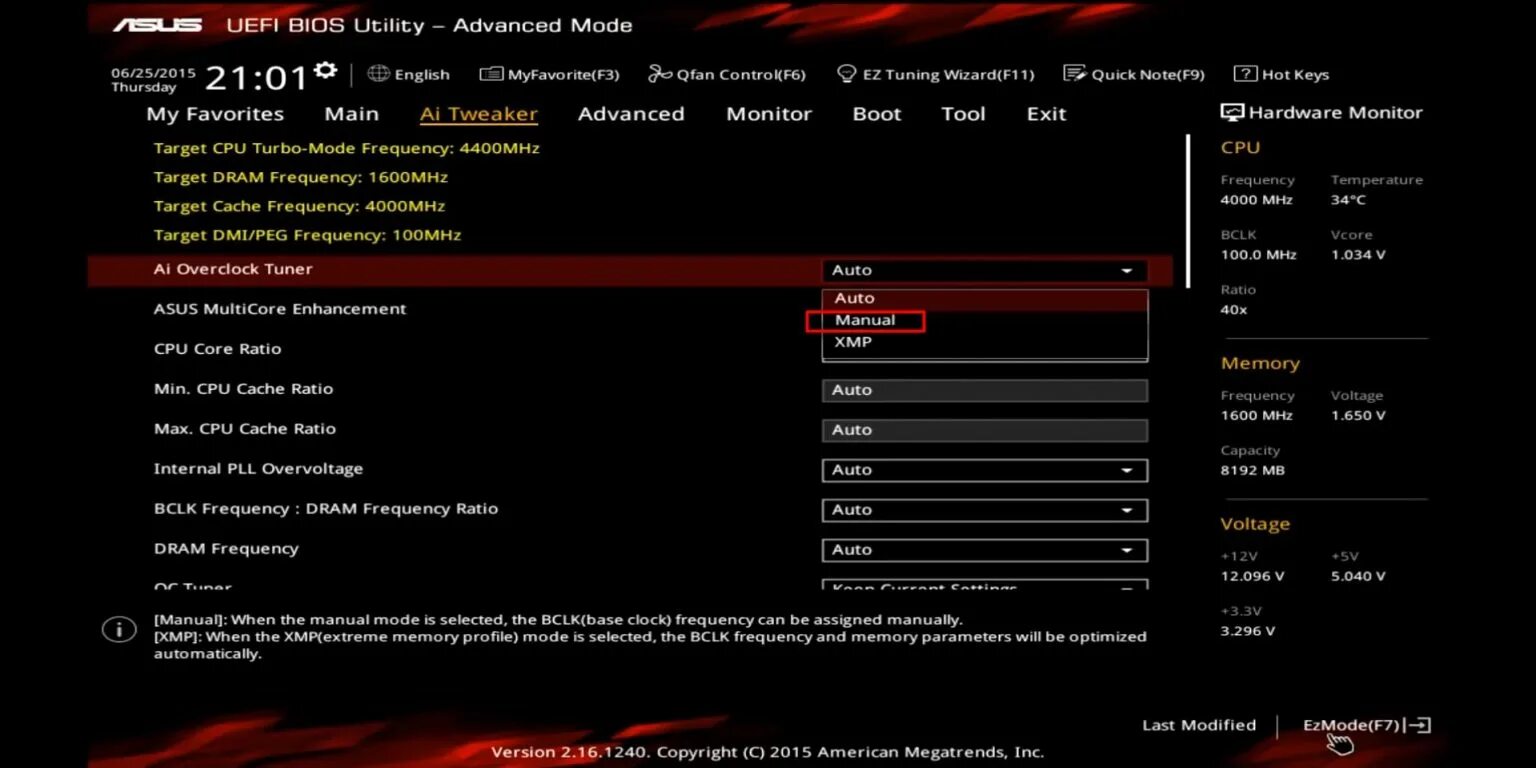
Task: Switch to EzMode(F7)
Action: point(1351,726)
